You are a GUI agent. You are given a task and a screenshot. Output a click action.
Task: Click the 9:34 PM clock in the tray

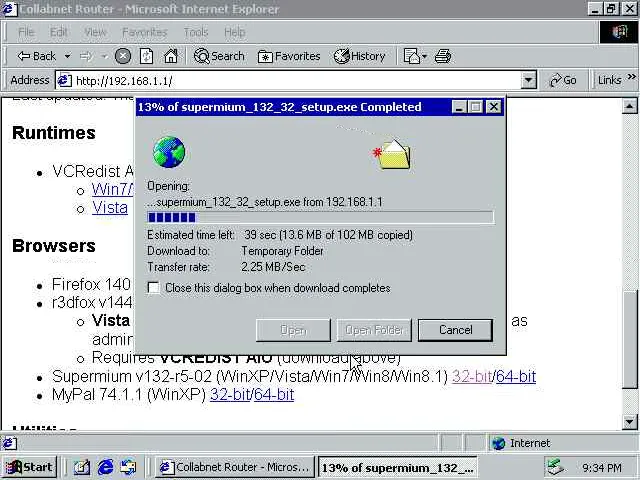point(602,468)
